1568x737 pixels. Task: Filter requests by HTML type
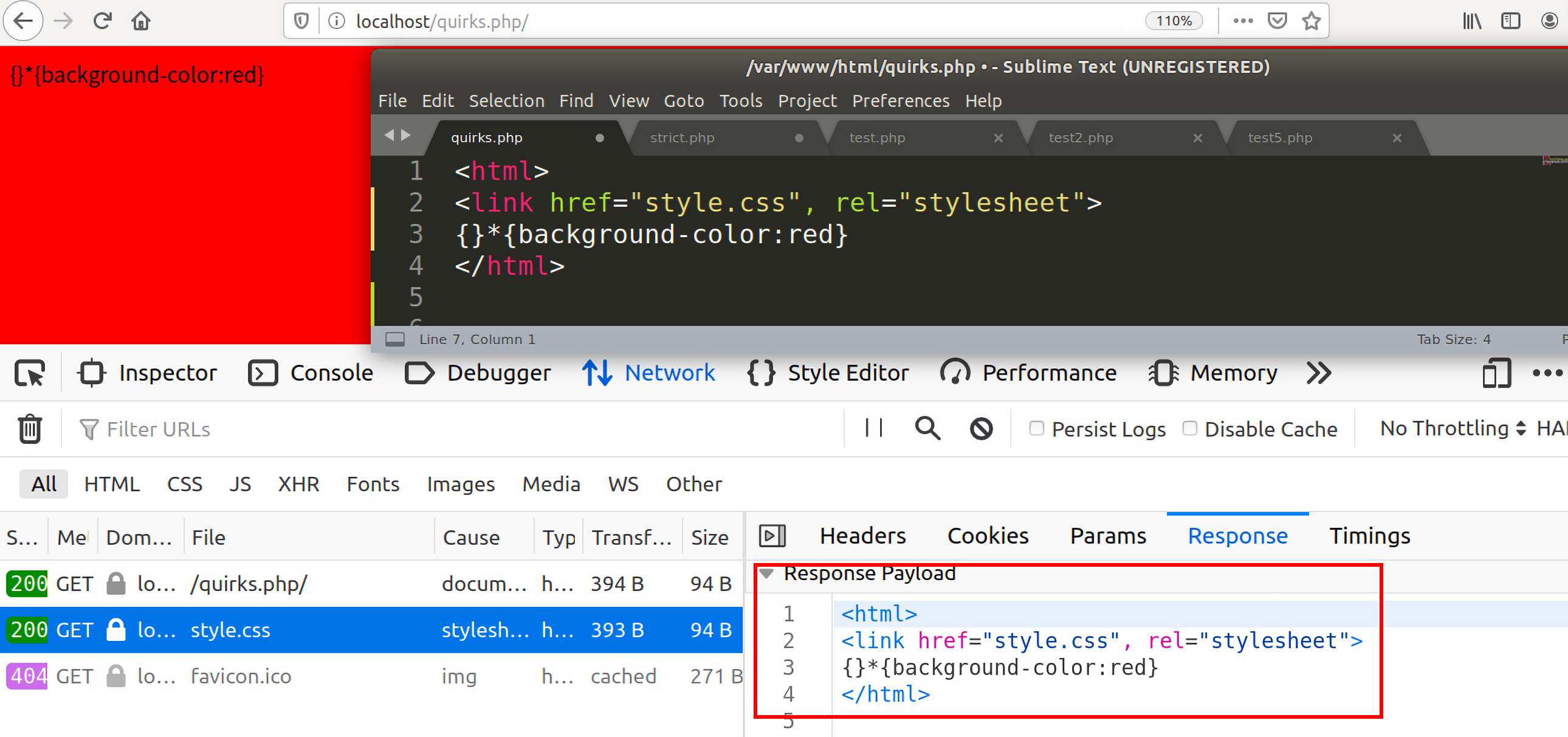coord(112,484)
